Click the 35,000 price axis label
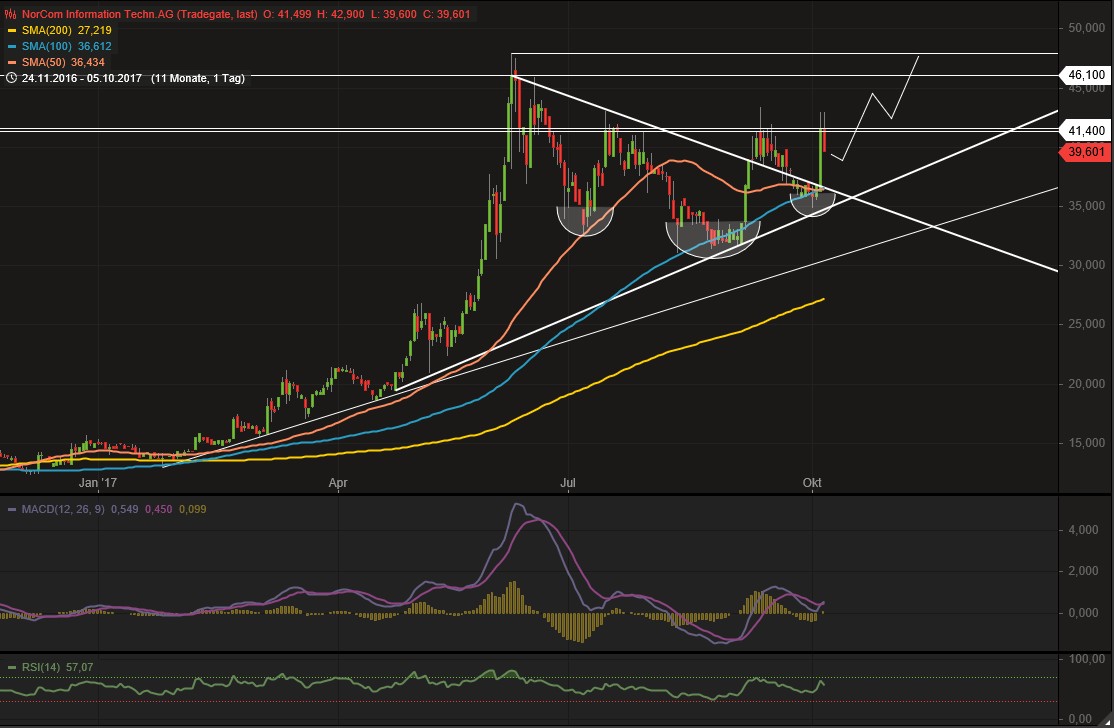 coord(1086,206)
